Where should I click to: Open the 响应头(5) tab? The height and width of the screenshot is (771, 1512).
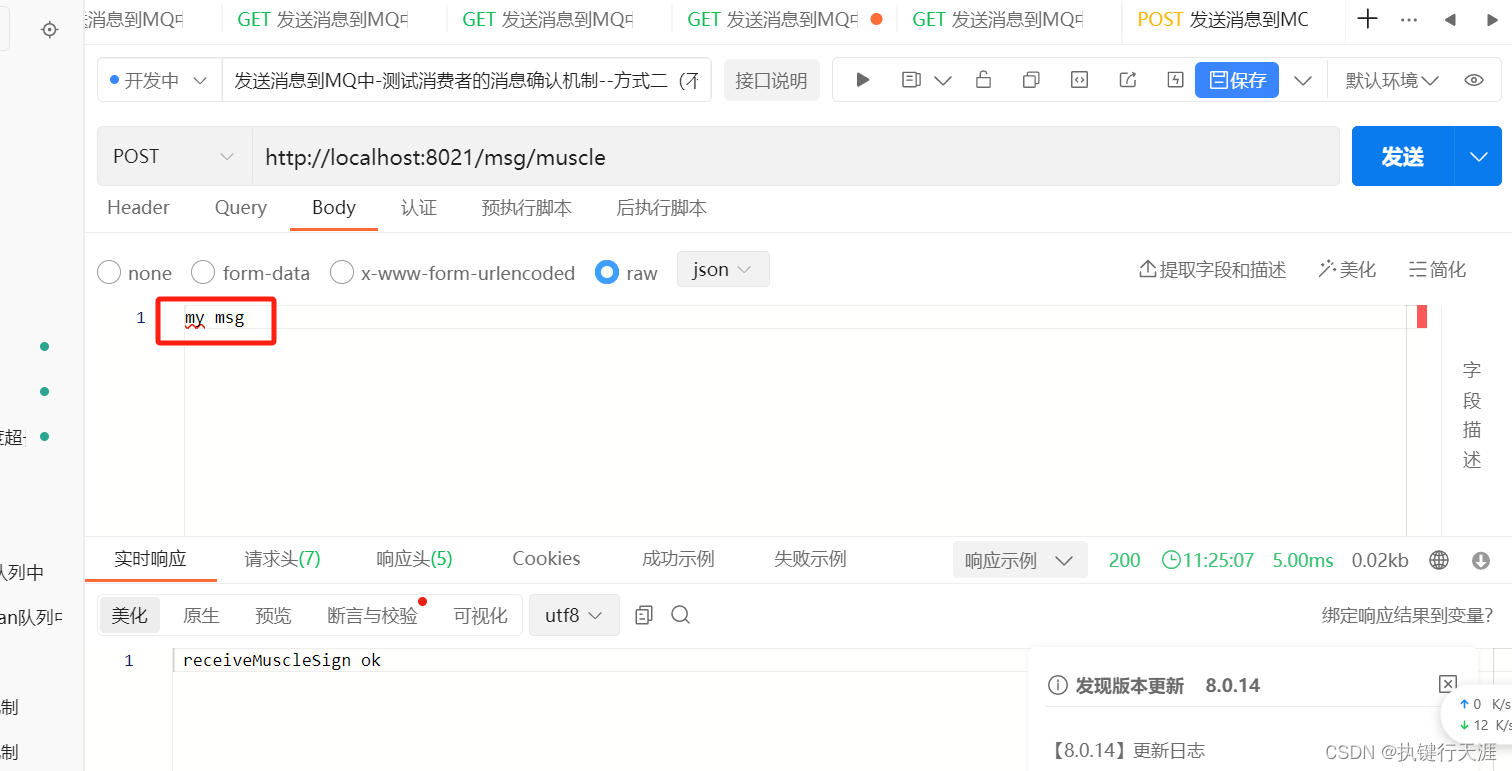[x=414, y=559]
